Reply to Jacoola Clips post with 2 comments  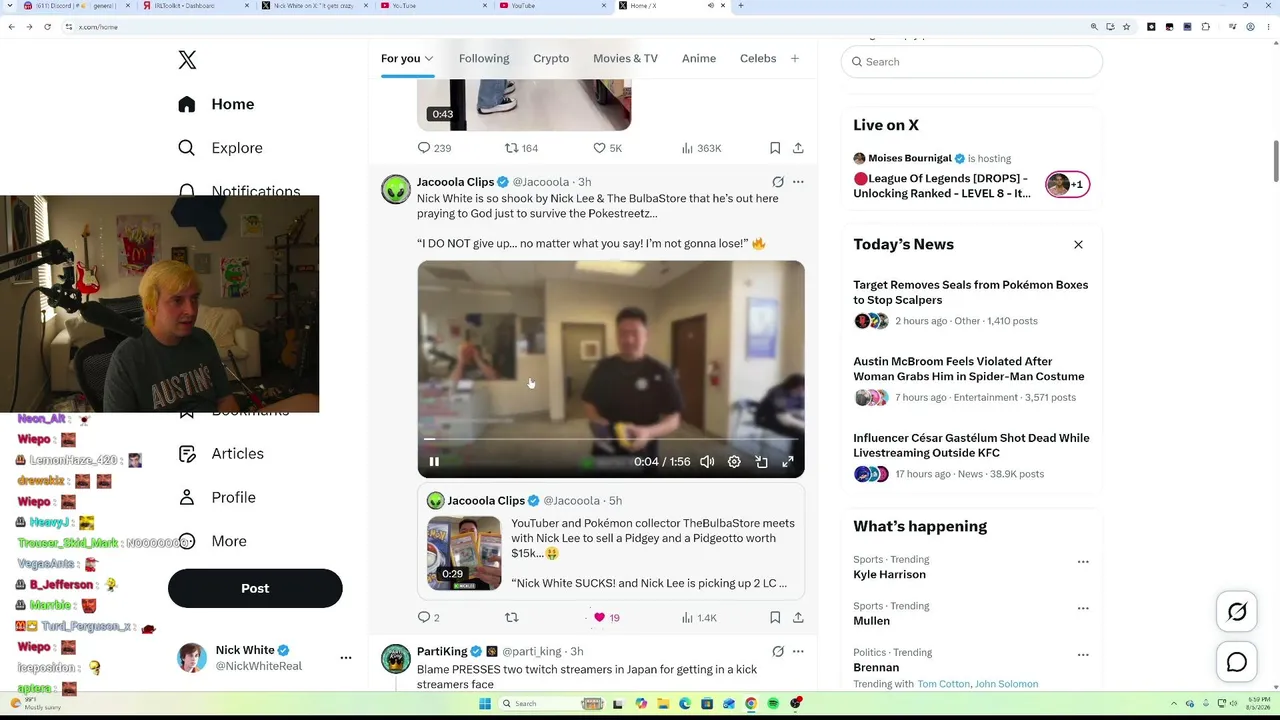pyautogui.click(x=428, y=618)
